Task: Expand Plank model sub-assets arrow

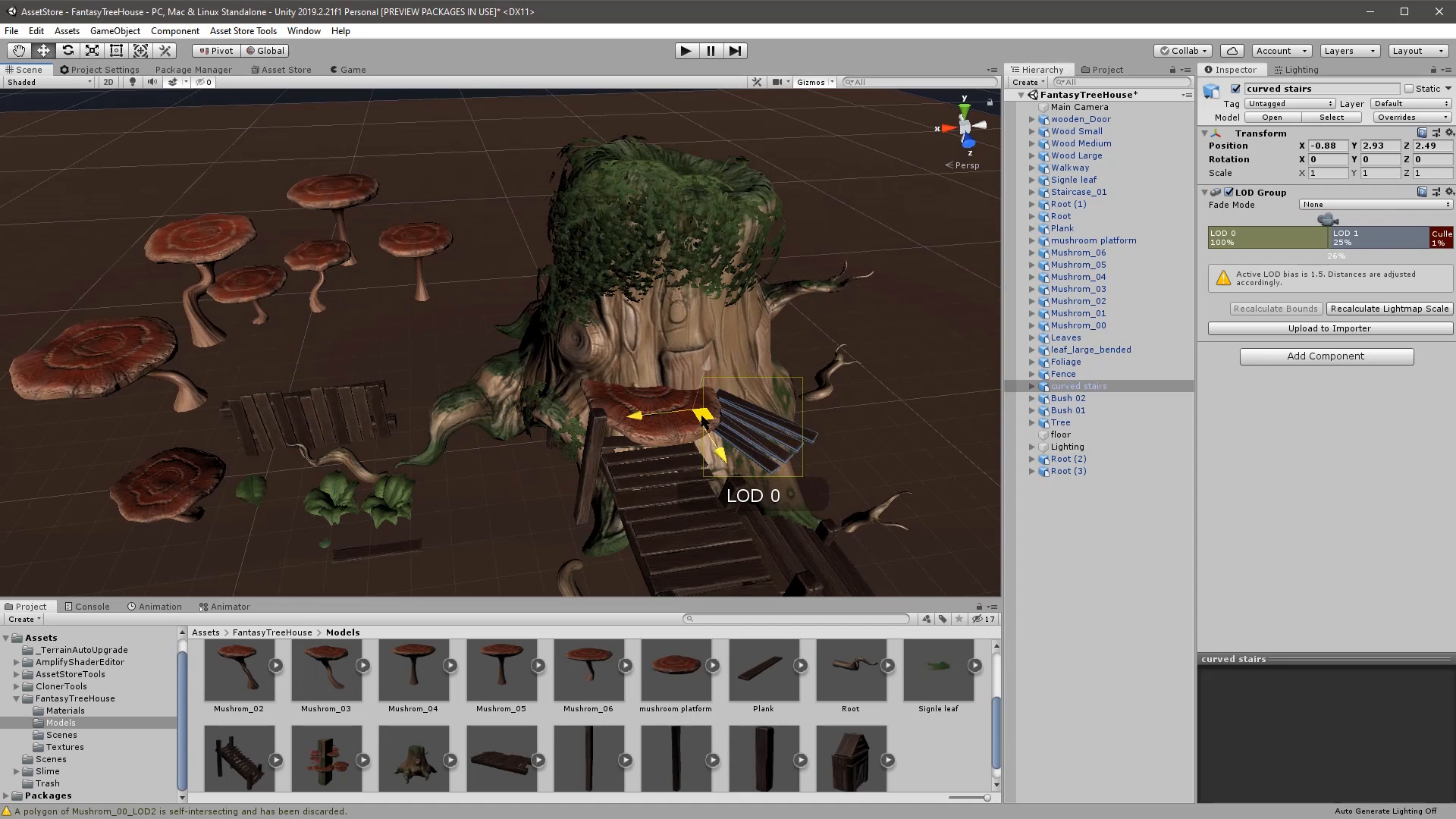Action: pos(801,665)
